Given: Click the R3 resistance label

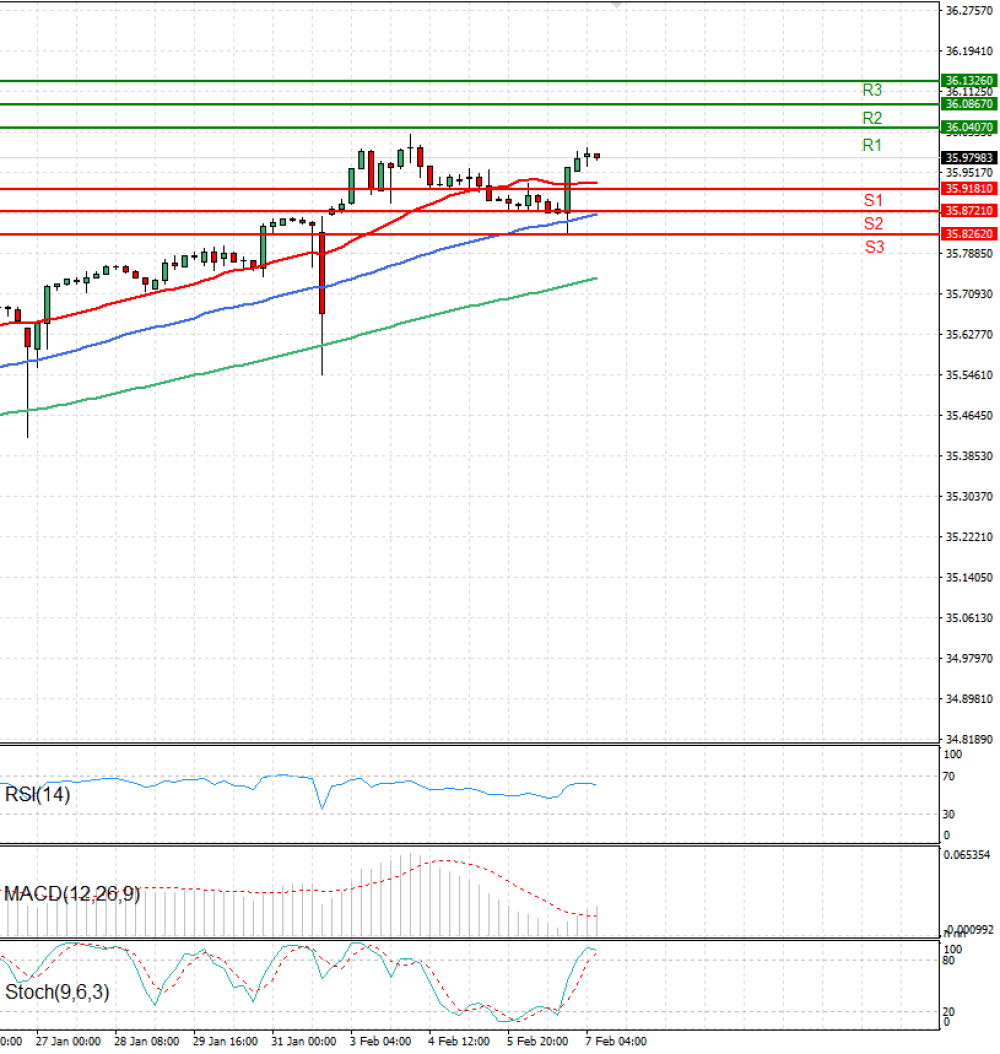Looking at the screenshot, I should coord(872,90).
